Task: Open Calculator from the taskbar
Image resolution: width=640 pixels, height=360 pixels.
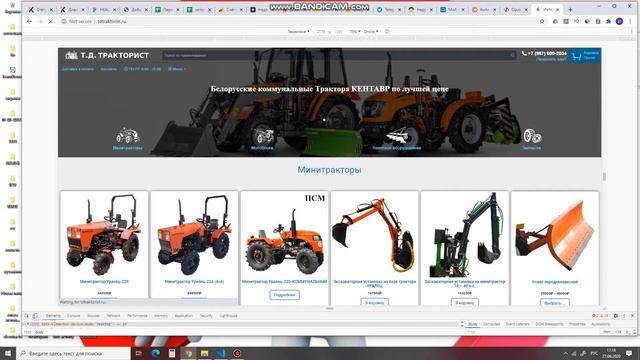Action: (172, 353)
